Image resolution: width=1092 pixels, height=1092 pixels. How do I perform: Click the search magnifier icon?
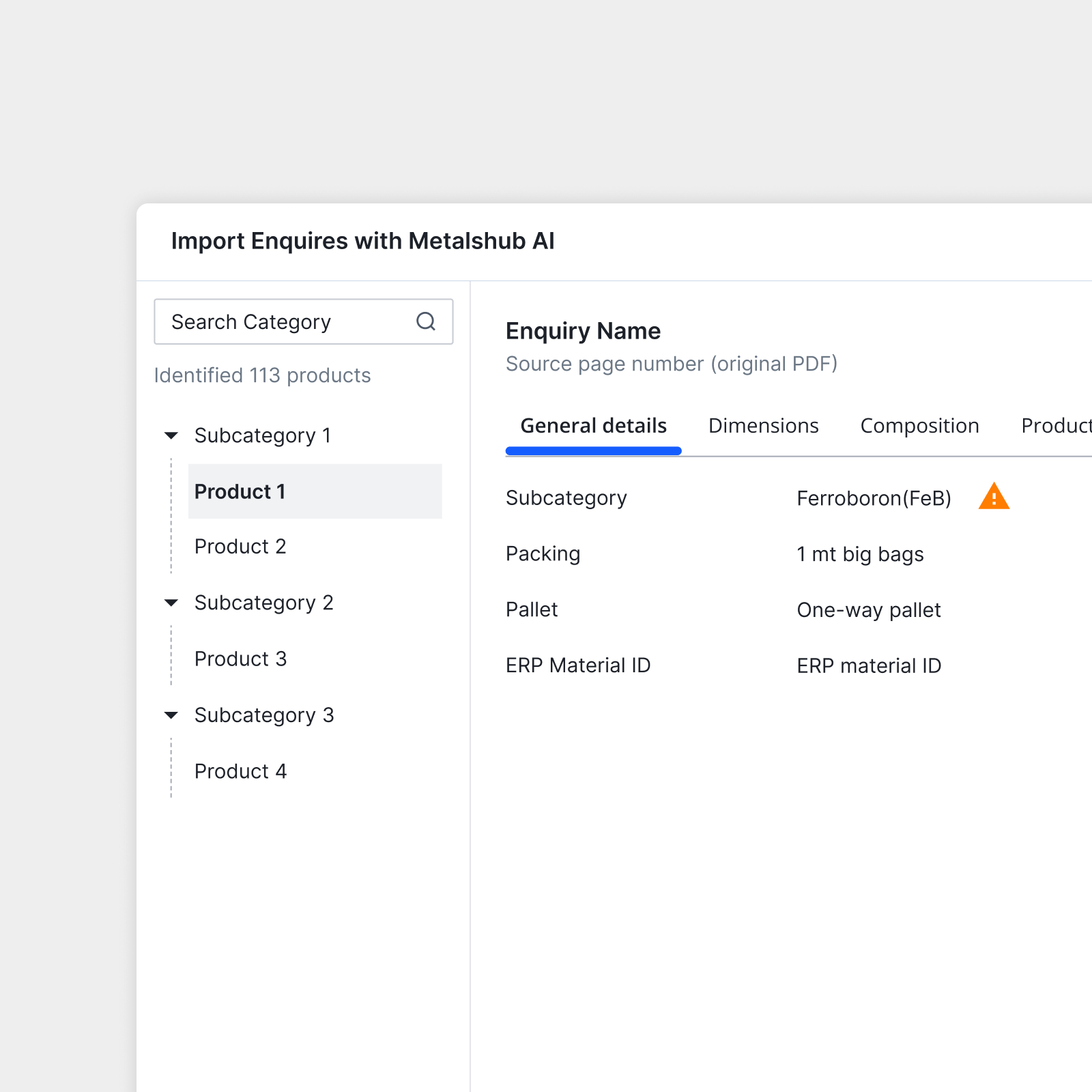click(x=426, y=321)
